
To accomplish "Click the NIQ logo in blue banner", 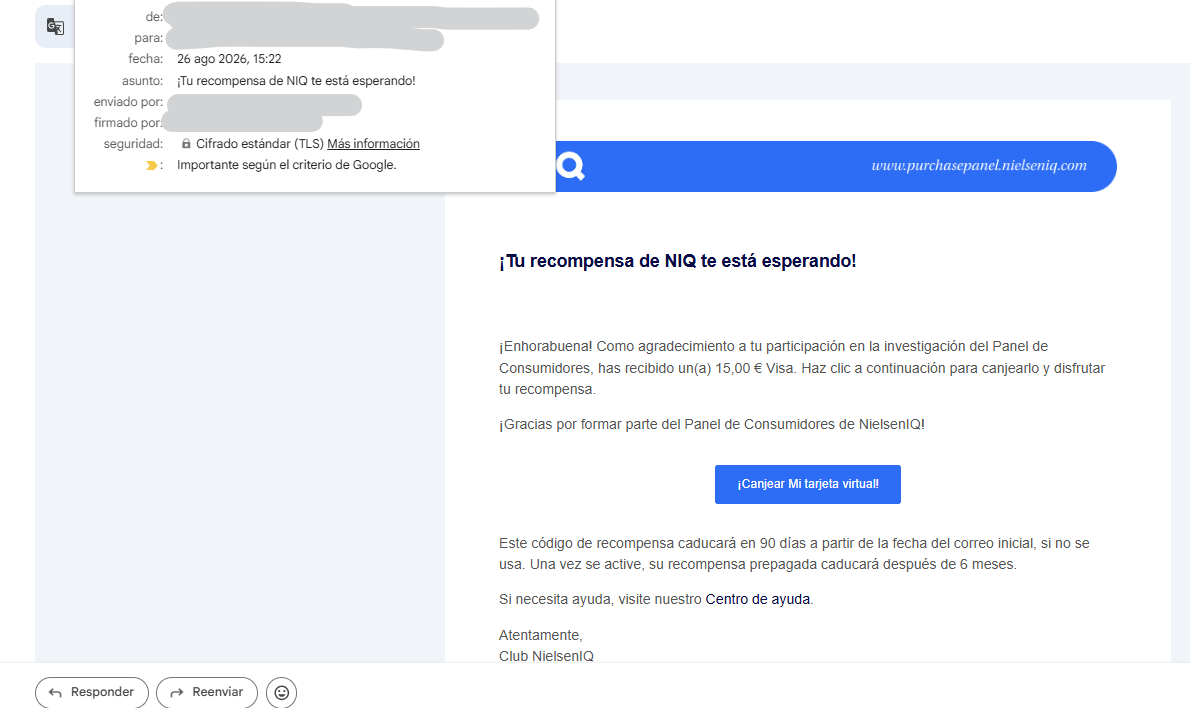I will pos(570,165).
